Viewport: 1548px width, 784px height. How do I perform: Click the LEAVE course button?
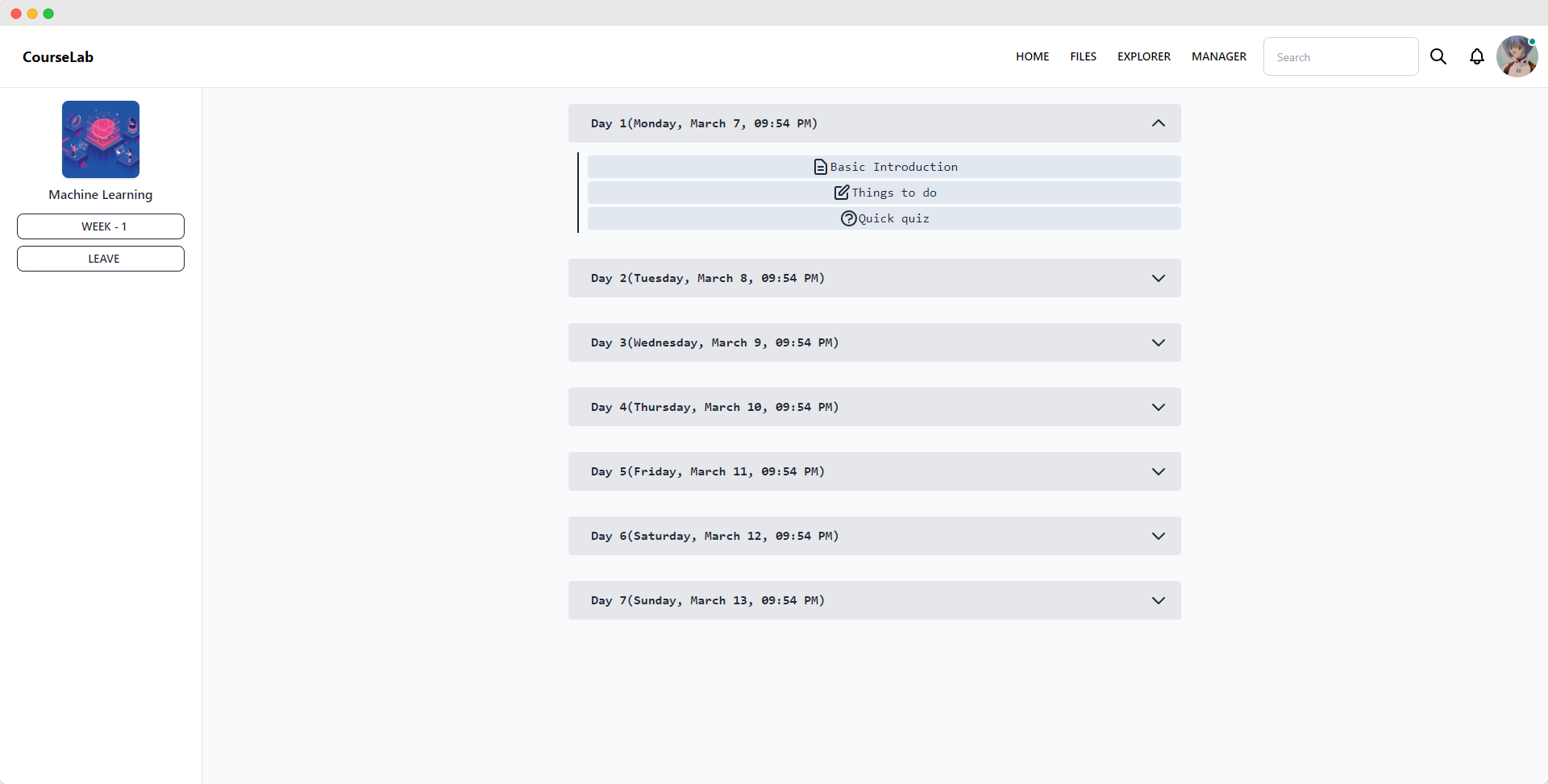pos(101,259)
